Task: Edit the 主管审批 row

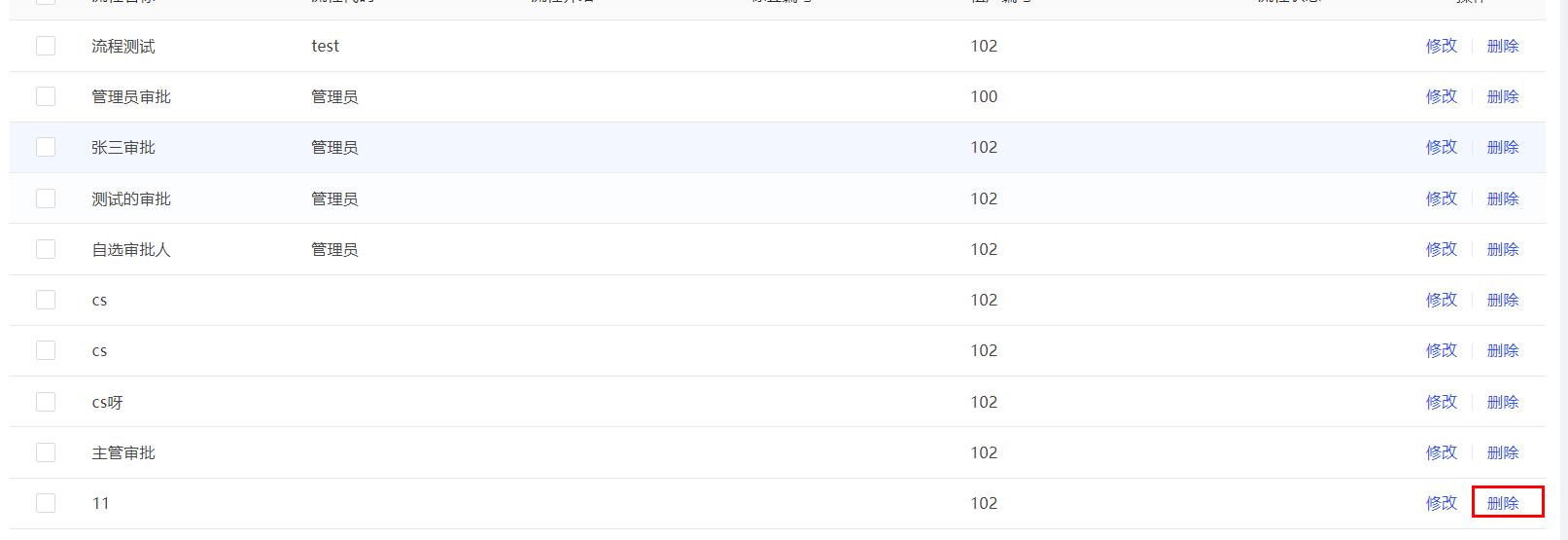Action: (1442, 452)
